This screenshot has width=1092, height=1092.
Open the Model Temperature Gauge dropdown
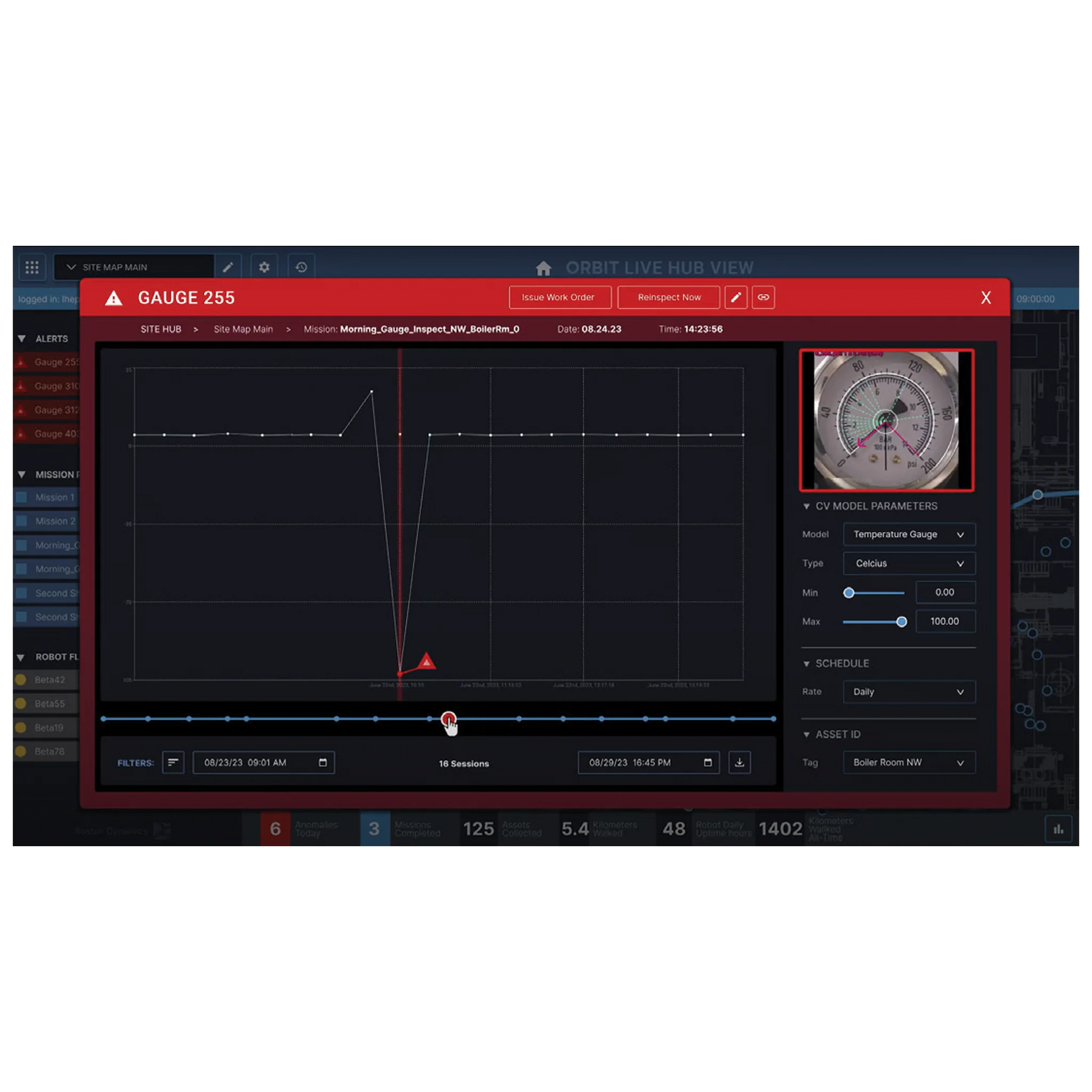[909, 534]
